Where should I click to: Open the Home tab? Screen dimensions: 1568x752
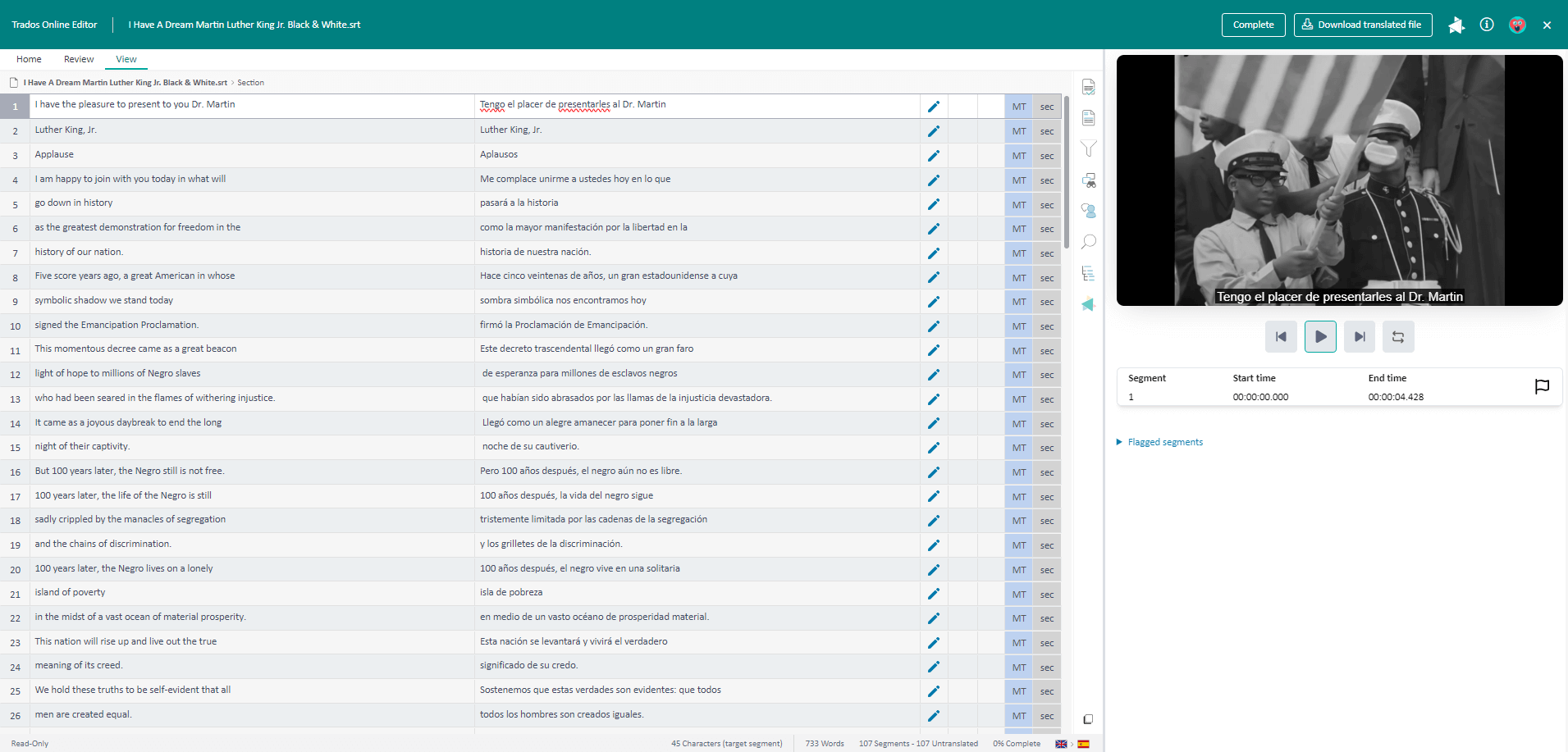(29, 59)
